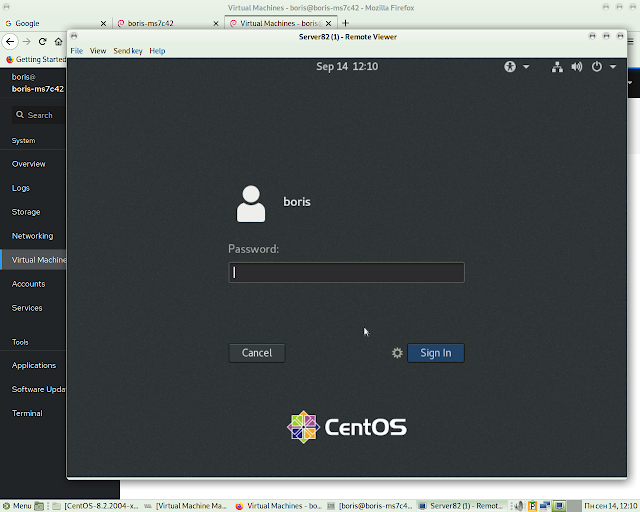This screenshot has width=640, height=512.
Task: Click the Server82 (1) Remote Viewer taskbar entry
Action: tap(461, 506)
